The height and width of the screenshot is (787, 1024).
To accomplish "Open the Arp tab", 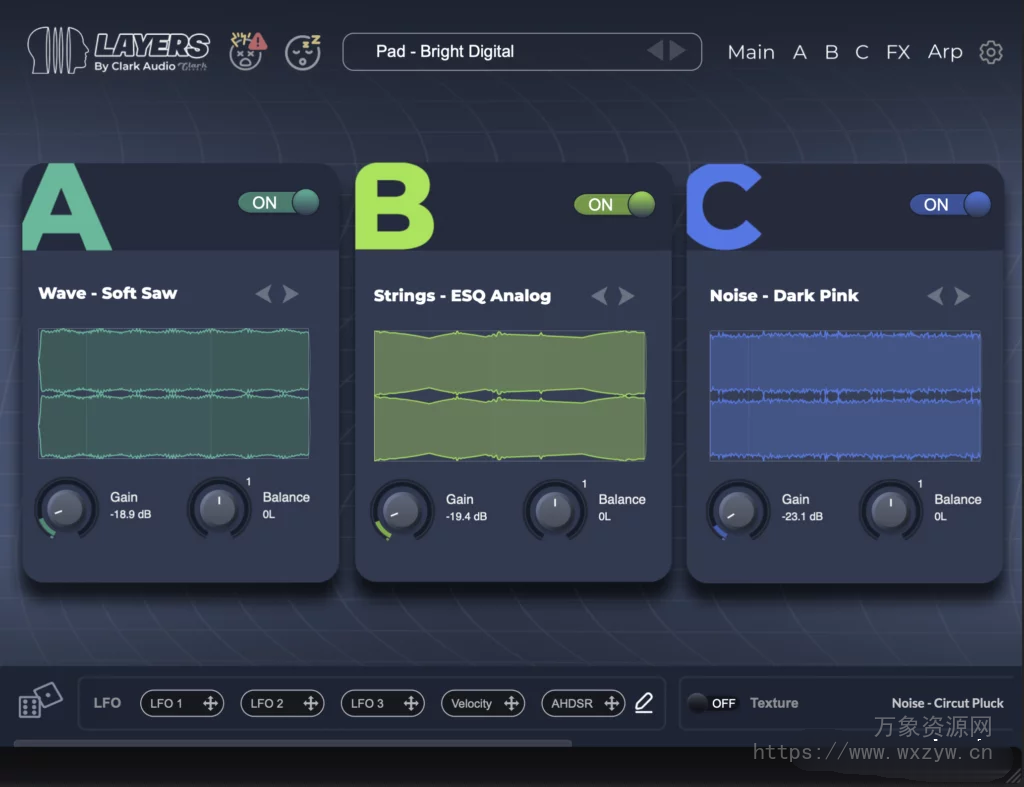I will (x=945, y=52).
